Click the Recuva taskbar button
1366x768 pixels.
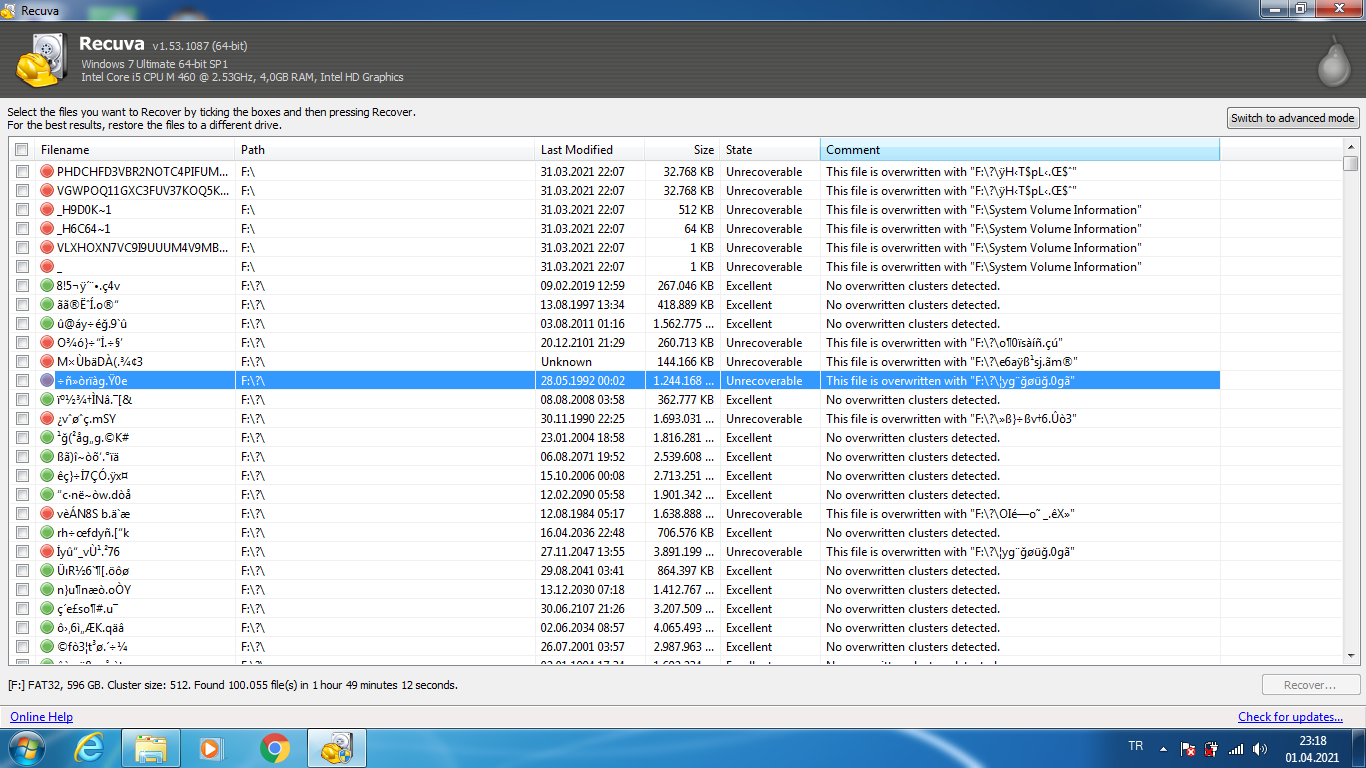pyautogui.click(x=338, y=748)
